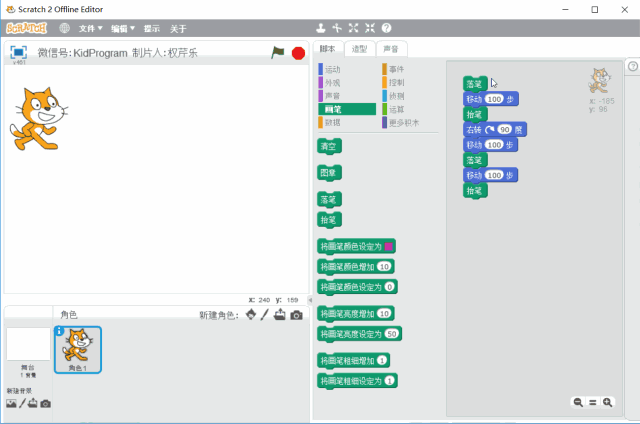This screenshot has height=424, width=640.
Task: Click the green flag to run
Action: tap(278, 52)
